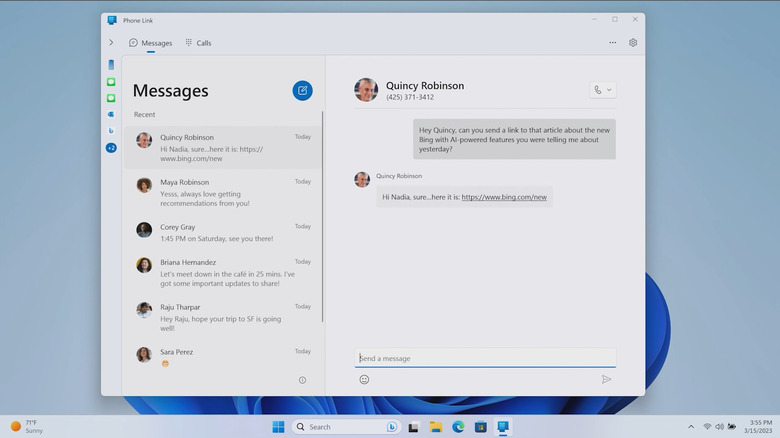This screenshot has width=780, height=438.
Task: Click the Send a message input field
Action: 485,358
